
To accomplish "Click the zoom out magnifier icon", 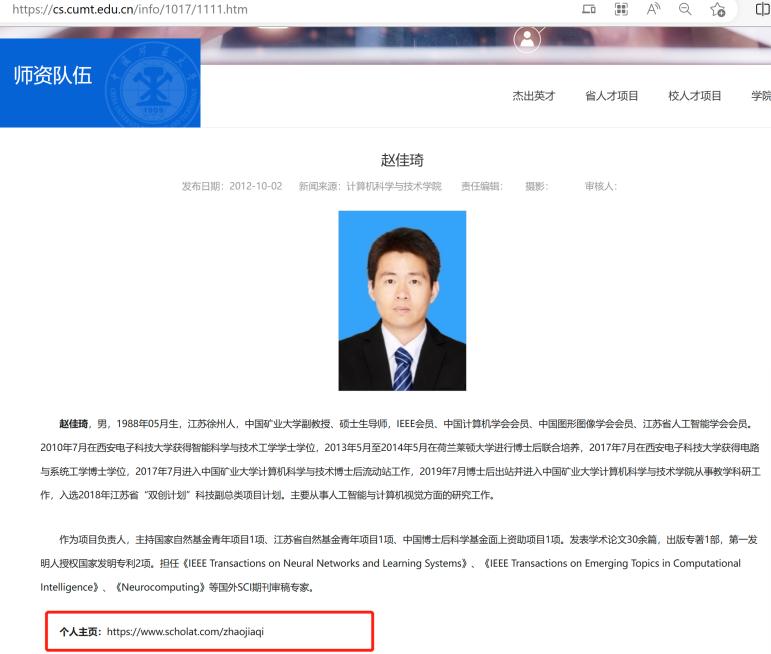I will [682, 10].
